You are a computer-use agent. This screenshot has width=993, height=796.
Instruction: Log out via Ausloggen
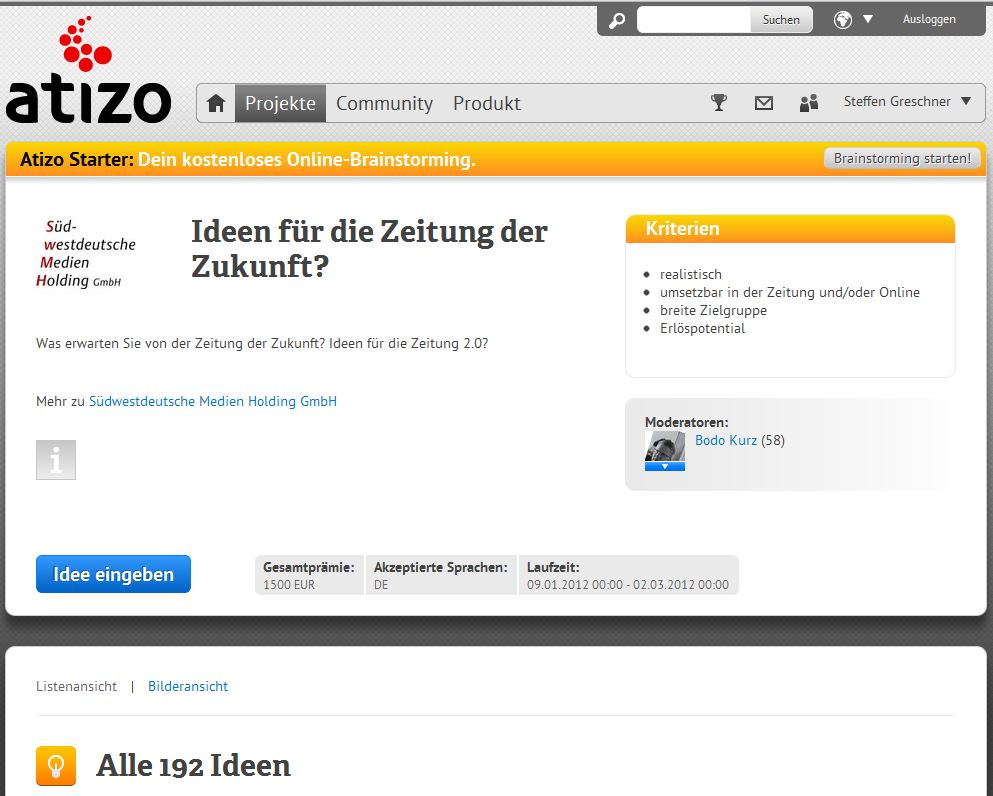[929, 19]
